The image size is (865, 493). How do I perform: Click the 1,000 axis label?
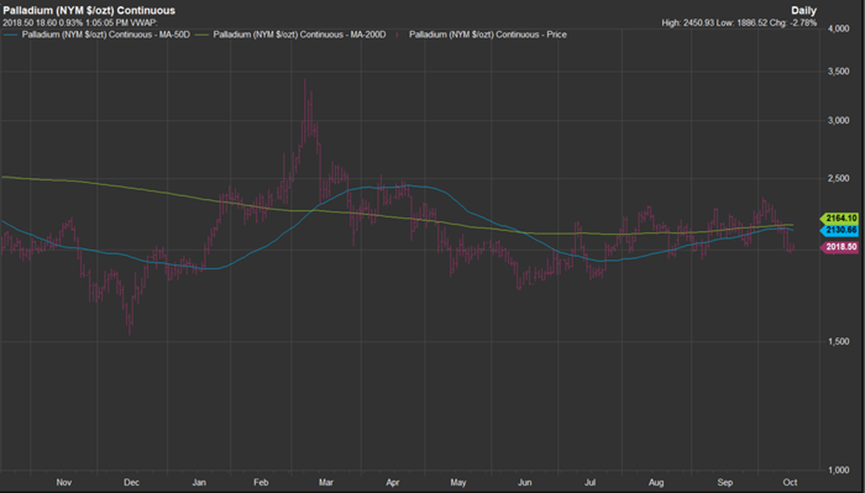839,470
